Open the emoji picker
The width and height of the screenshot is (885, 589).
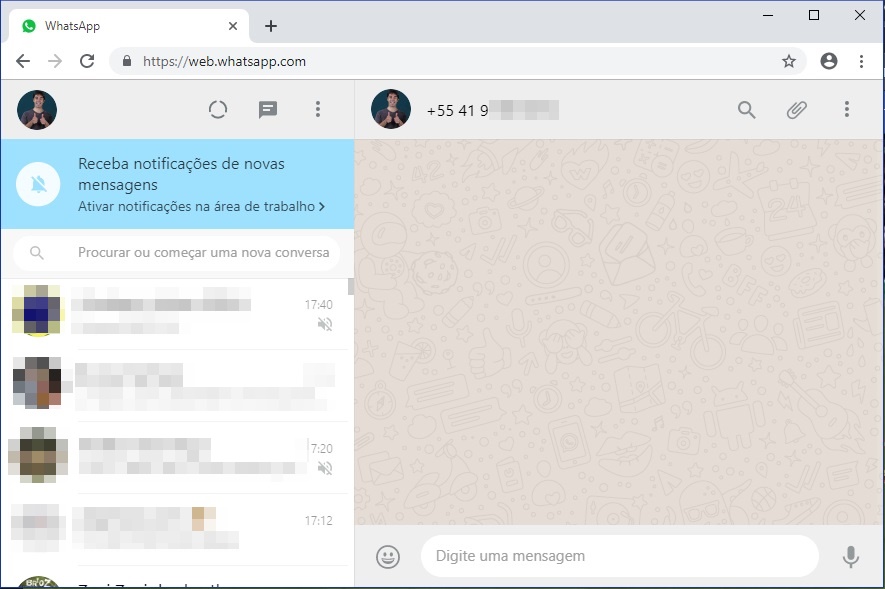(x=388, y=557)
